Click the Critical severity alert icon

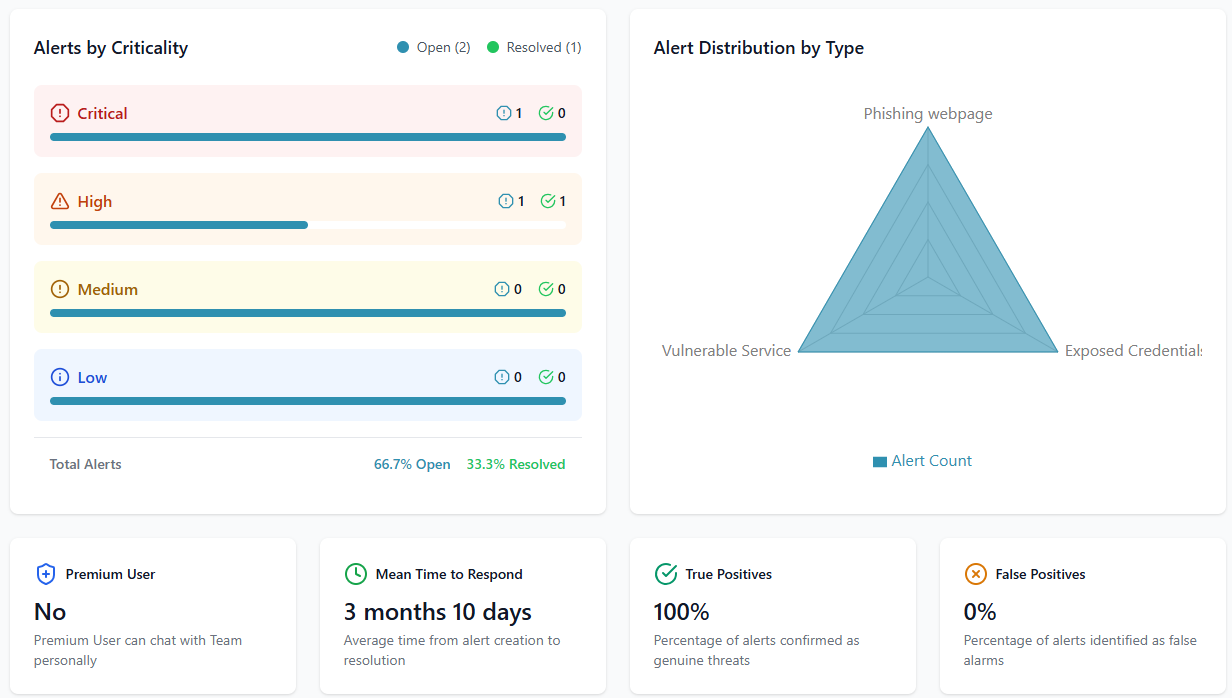click(60, 113)
